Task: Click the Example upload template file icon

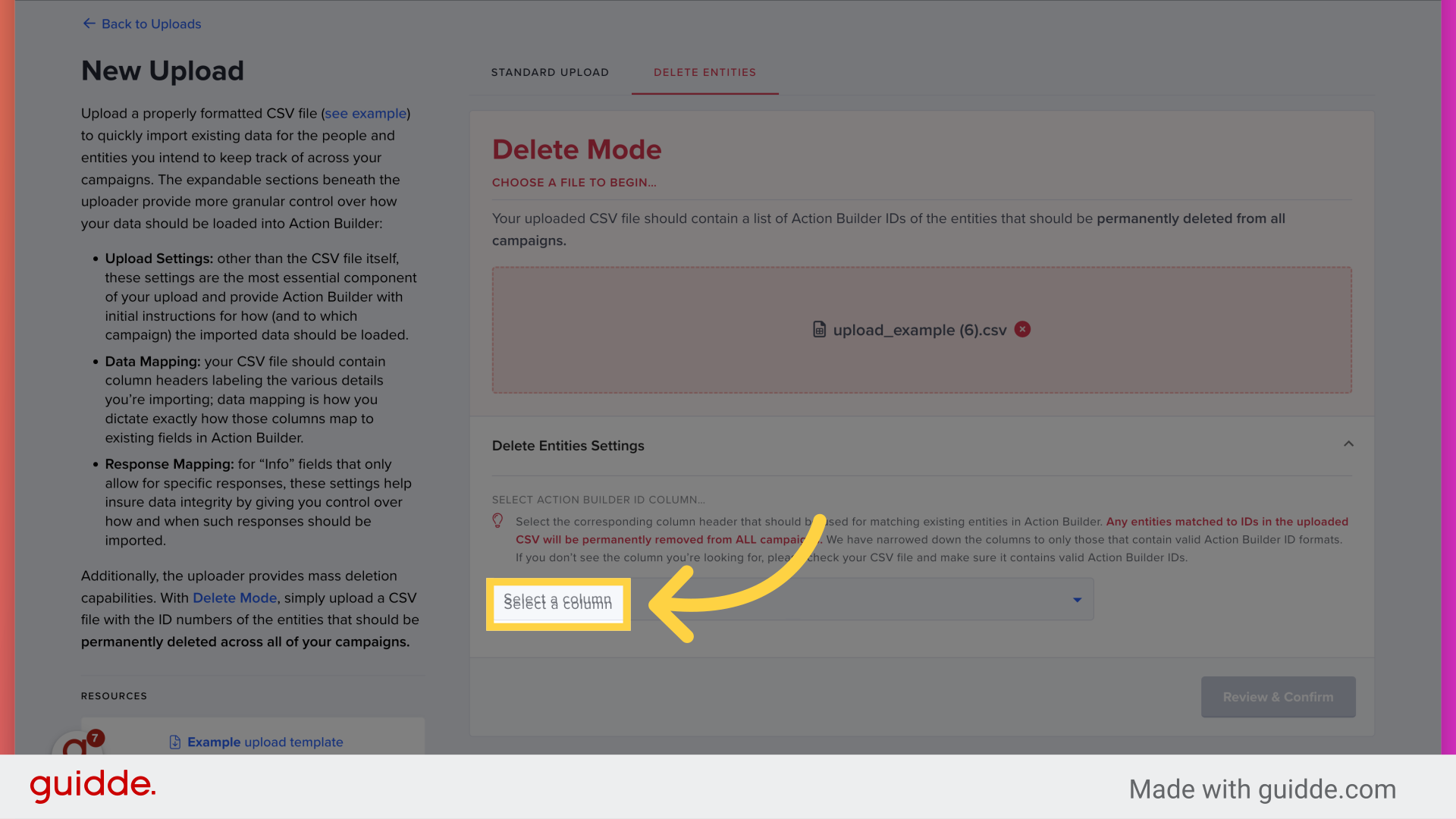Action: (175, 742)
